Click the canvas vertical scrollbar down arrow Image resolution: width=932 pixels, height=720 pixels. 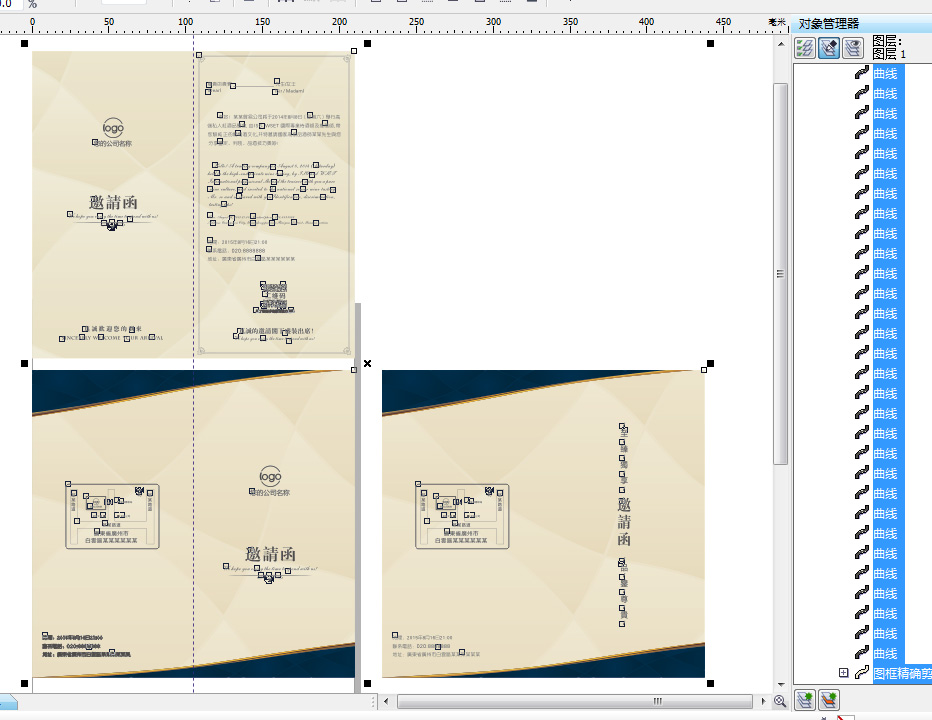(780, 685)
